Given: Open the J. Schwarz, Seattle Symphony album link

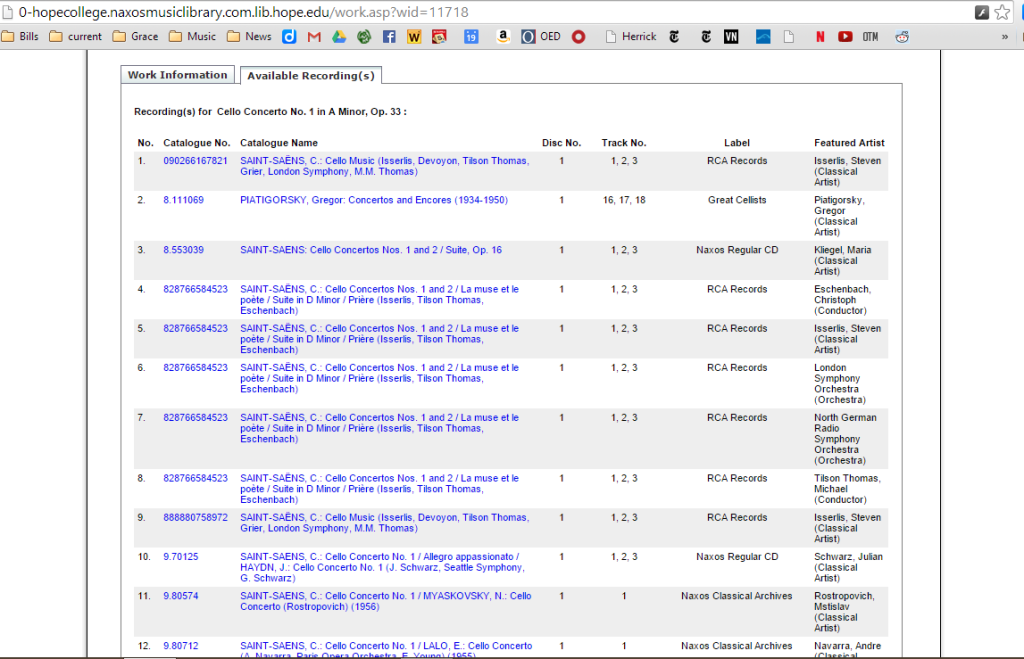Looking at the screenshot, I should pos(382,567).
